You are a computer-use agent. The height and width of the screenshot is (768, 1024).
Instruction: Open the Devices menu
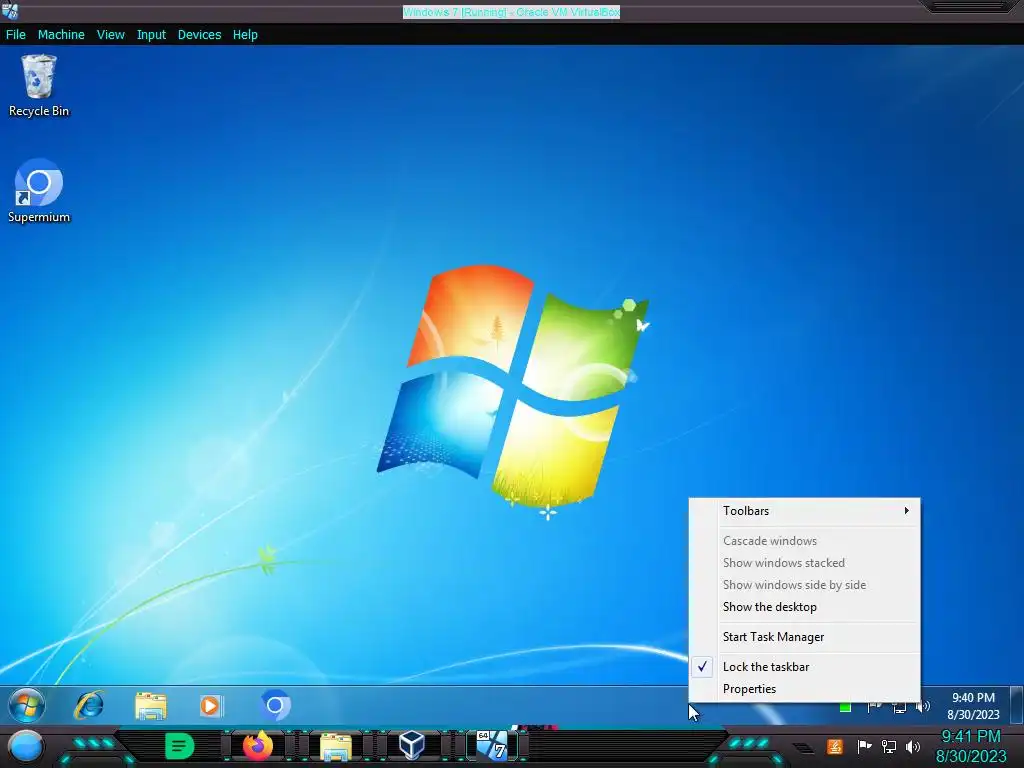pyautogui.click(x=199, y=35)
